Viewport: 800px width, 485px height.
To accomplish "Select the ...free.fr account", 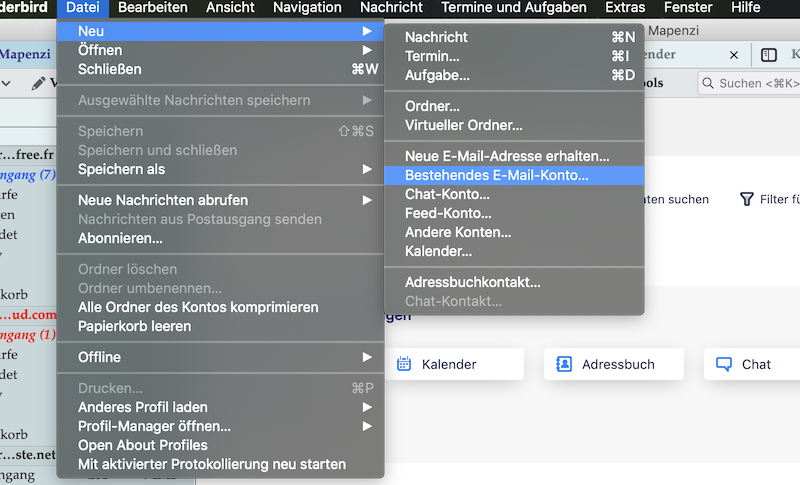I will 28,154.
